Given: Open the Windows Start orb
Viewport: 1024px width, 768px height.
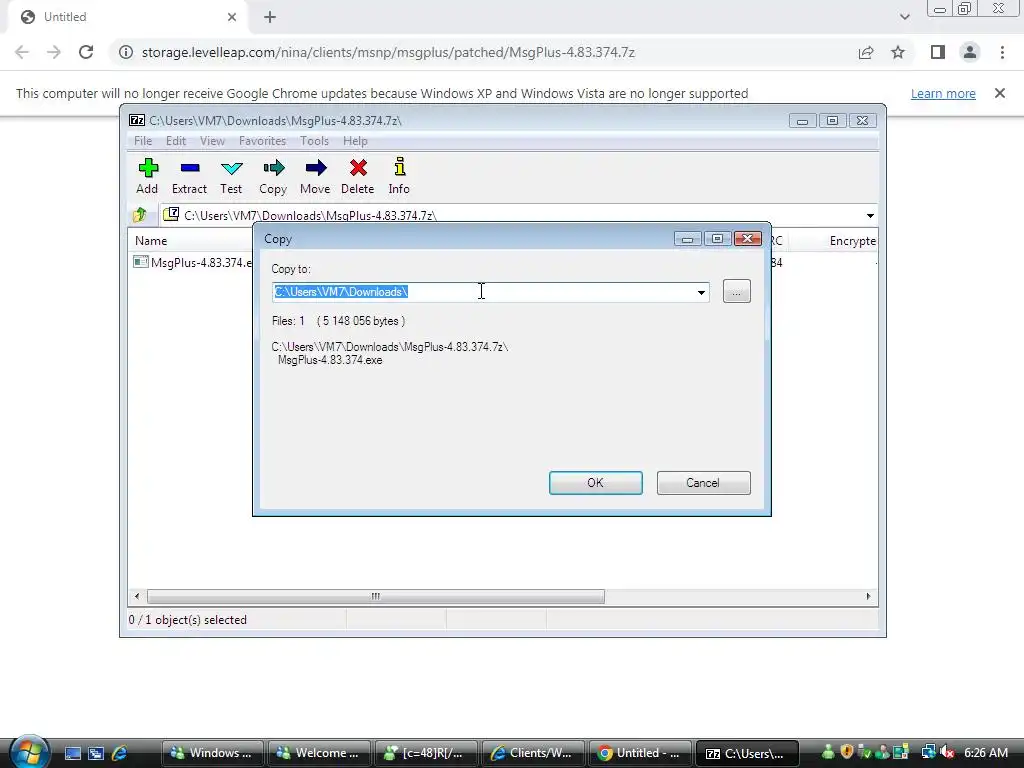Looking at the screenshot, I should 29,752.
